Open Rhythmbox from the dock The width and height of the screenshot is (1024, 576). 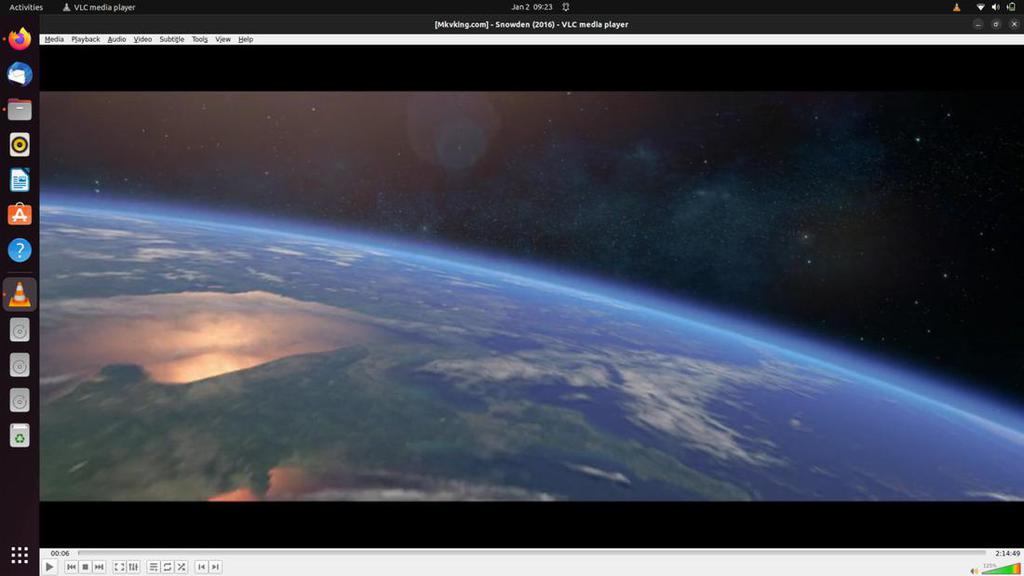(x=20, y=145)
